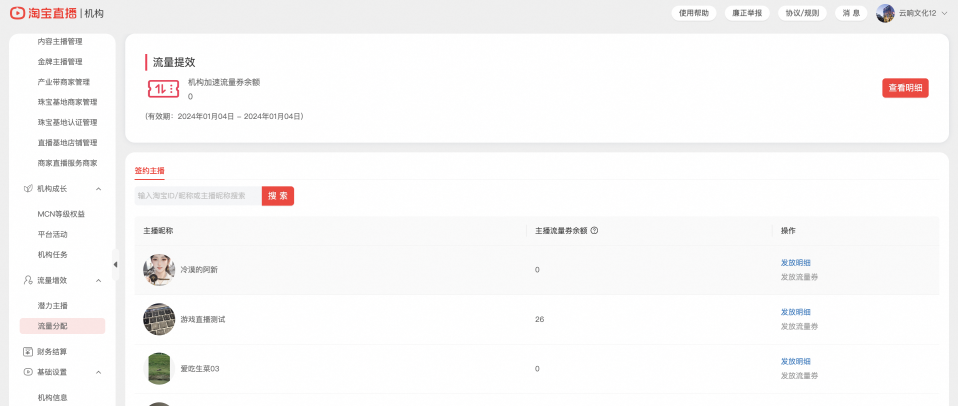The height and width of the screenshot is (406, 958).
Task: Collapse the 机构成长 section chevron
Action: point(98,189)
